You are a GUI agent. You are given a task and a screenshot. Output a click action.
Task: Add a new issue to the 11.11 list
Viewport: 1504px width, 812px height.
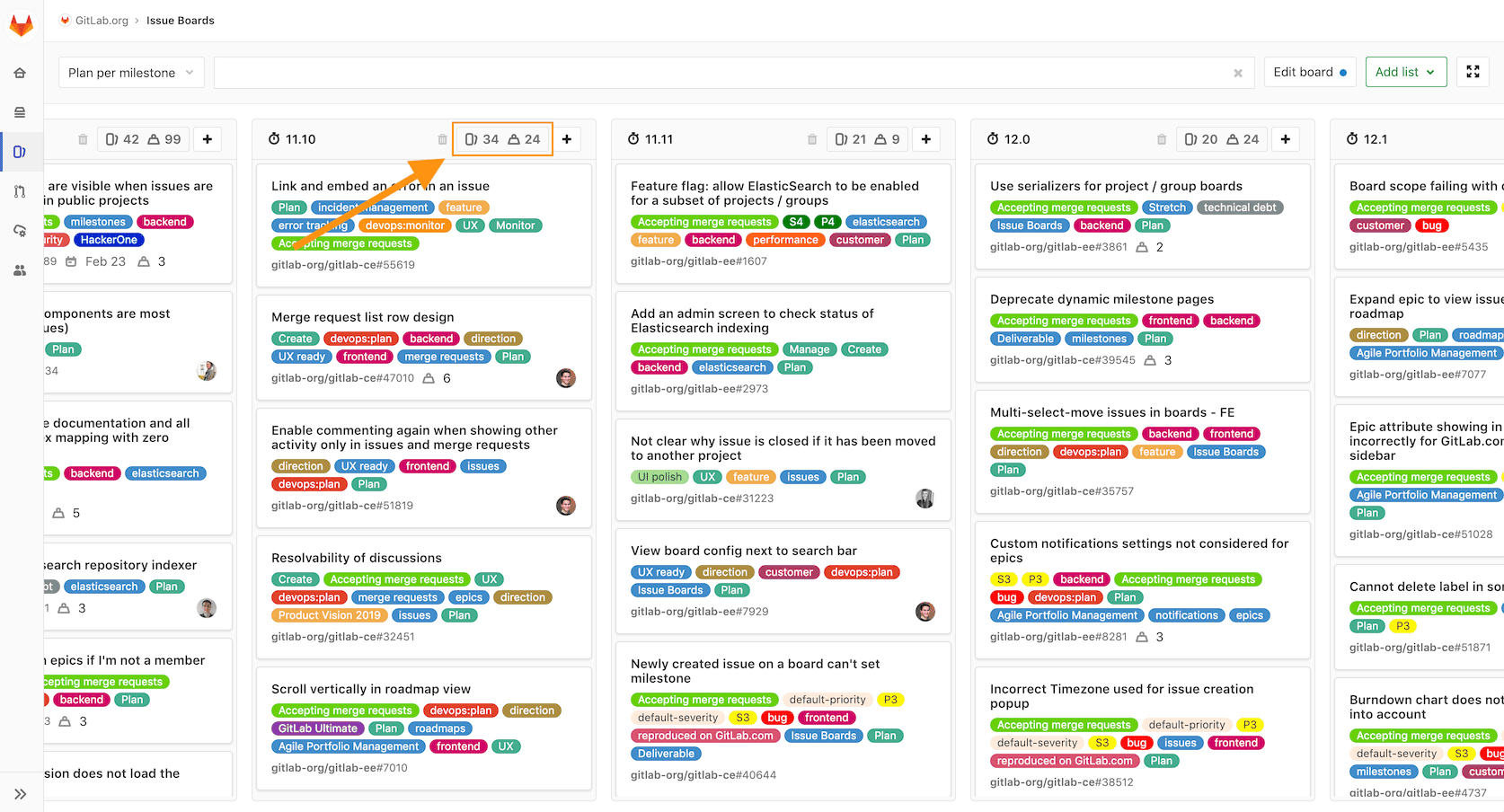click(x=926, y=138)
